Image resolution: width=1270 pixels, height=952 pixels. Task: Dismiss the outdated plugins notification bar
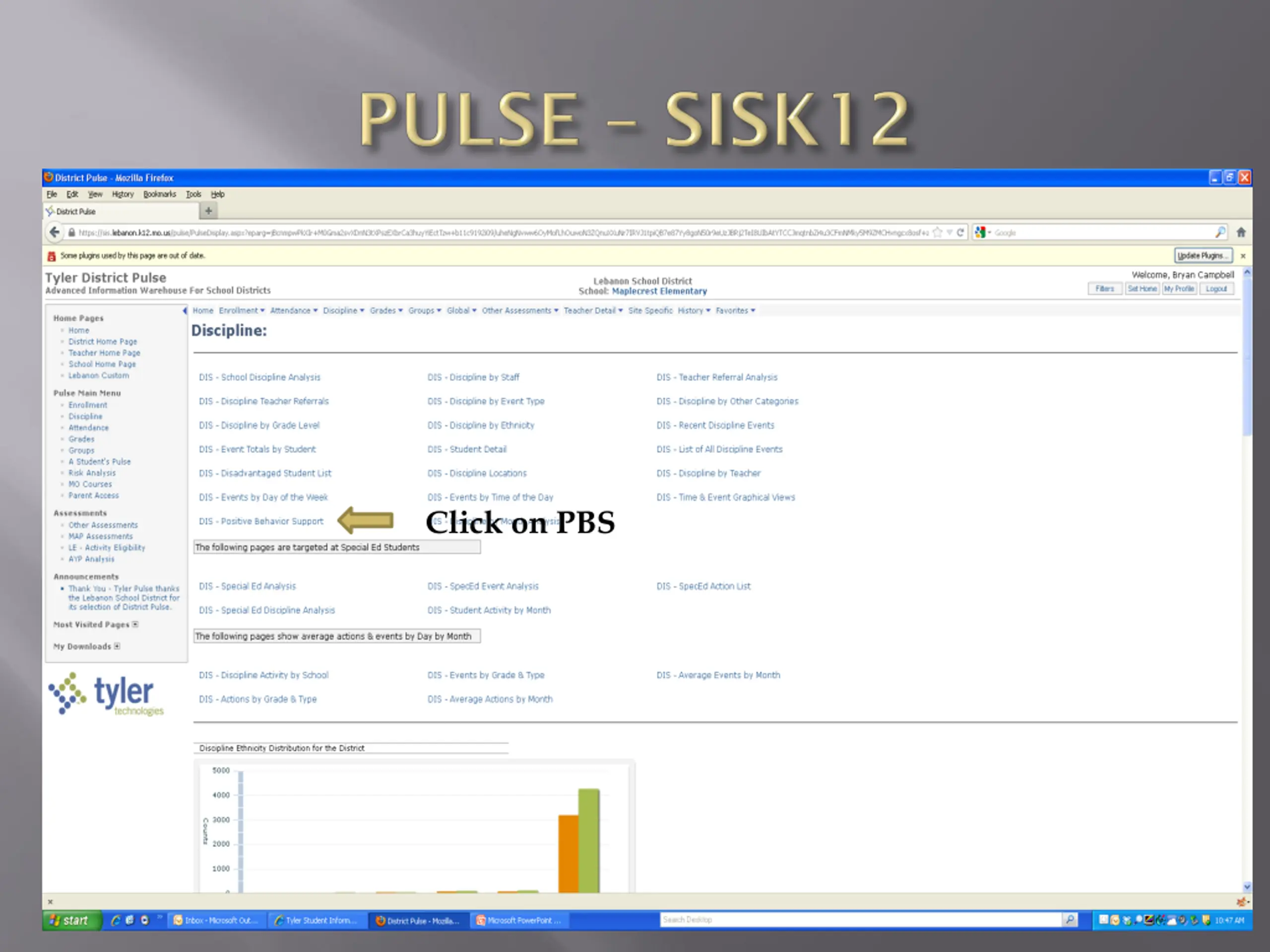[1243, 256]
